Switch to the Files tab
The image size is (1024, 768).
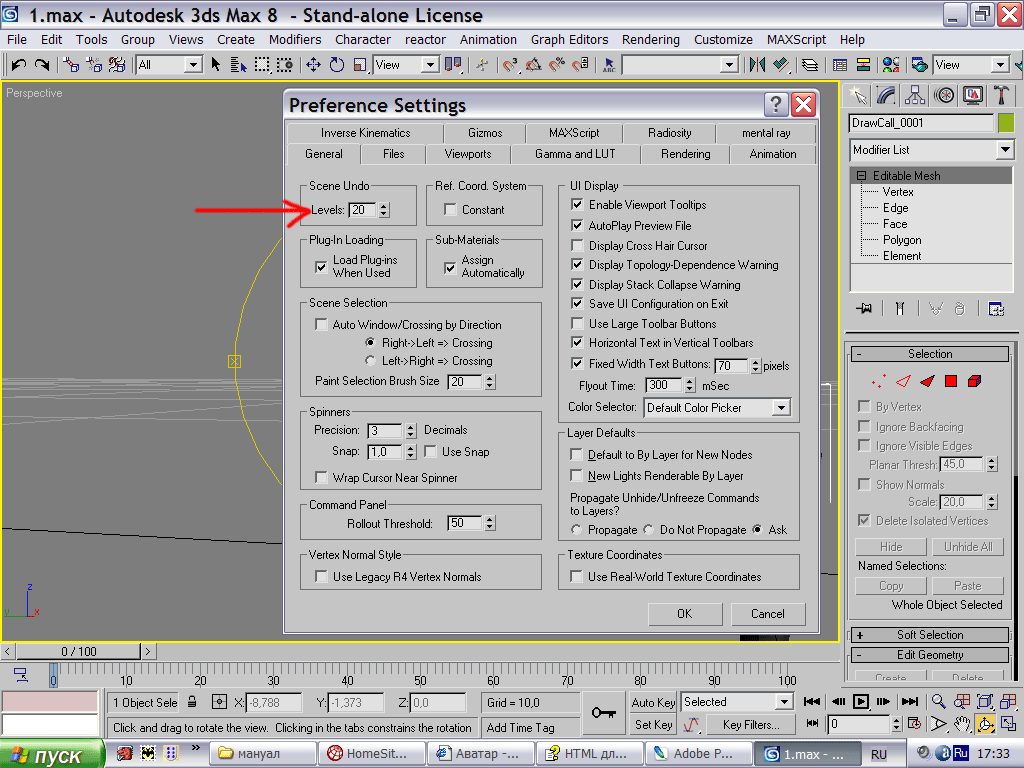(x=393, y=154)
